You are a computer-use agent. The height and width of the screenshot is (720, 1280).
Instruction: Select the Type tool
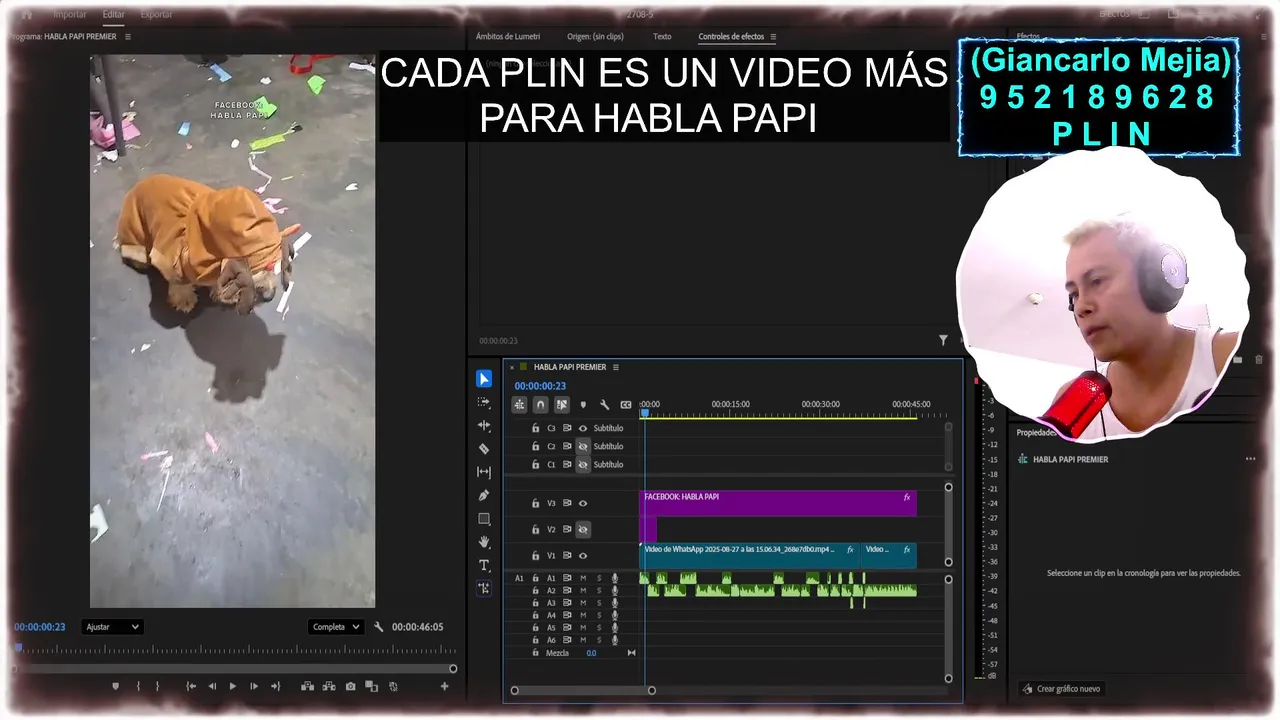point(484,565)
